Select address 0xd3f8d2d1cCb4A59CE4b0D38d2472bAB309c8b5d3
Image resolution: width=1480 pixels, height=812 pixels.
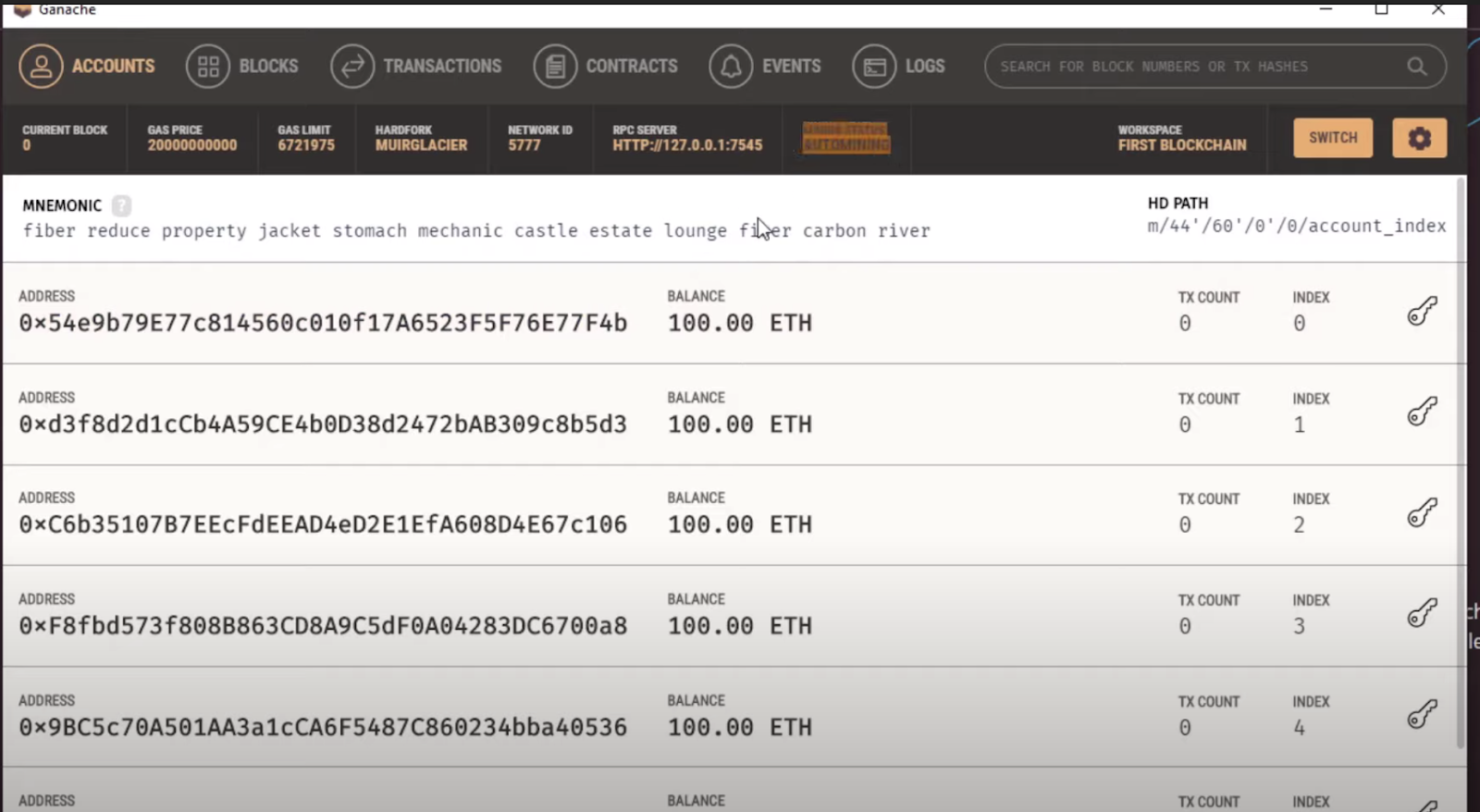pos(323,424)
